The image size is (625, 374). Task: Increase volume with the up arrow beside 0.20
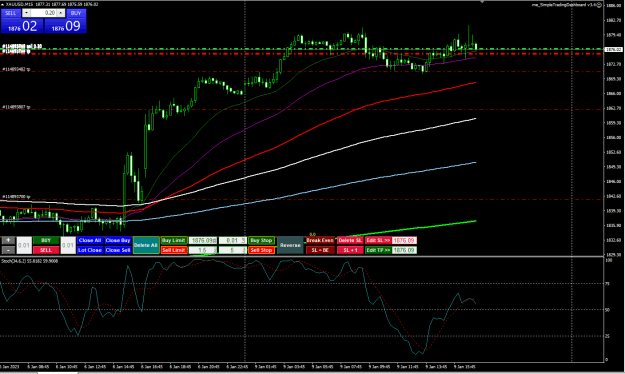[61, 13]
